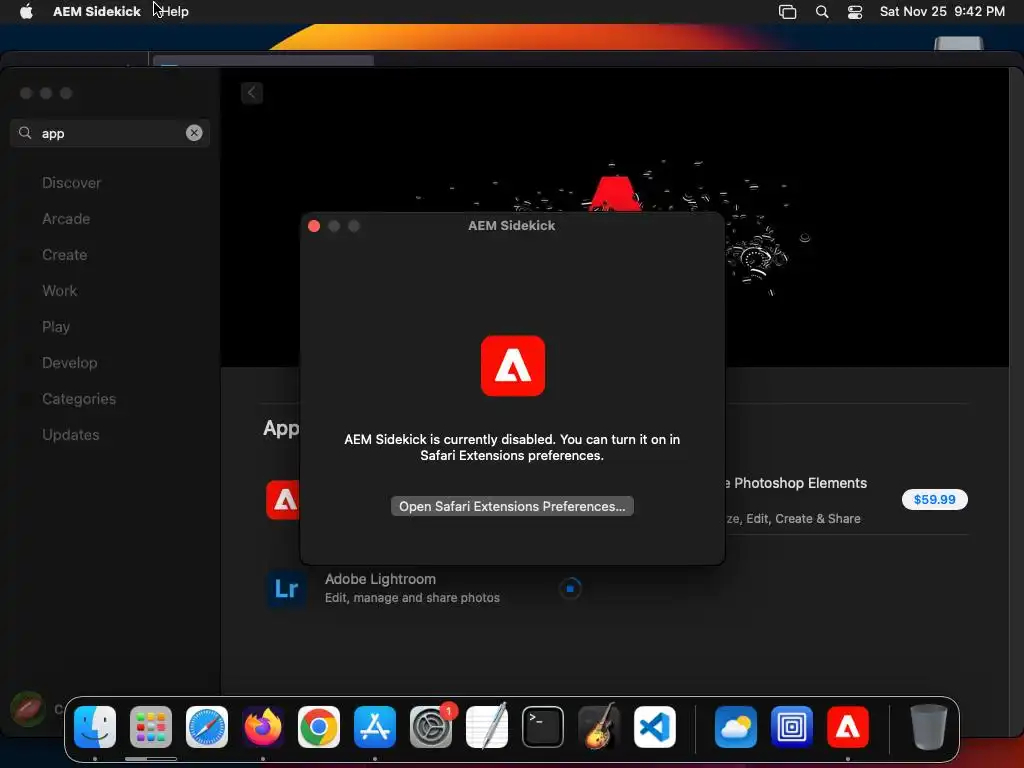Clear the App Store search field
1024x768 pixels.
[x=194, y=133]
